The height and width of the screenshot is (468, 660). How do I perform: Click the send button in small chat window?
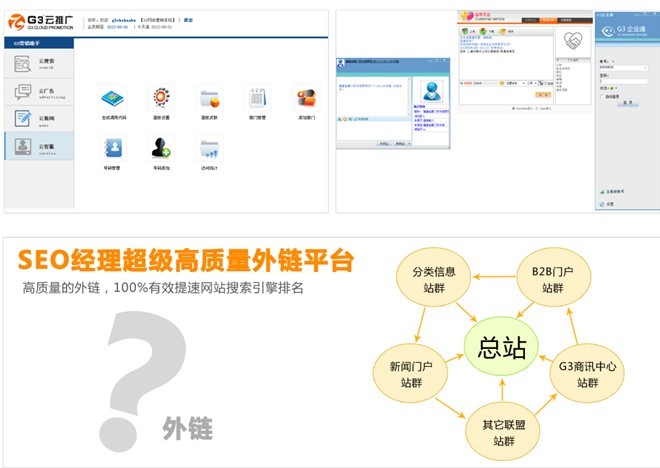coord(400,144)
